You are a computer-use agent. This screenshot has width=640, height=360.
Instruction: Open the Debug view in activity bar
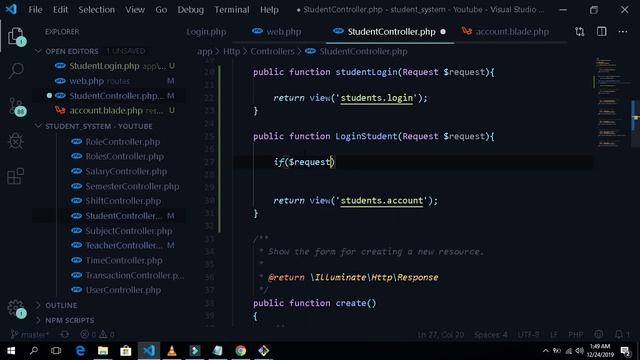coord(16,141)
